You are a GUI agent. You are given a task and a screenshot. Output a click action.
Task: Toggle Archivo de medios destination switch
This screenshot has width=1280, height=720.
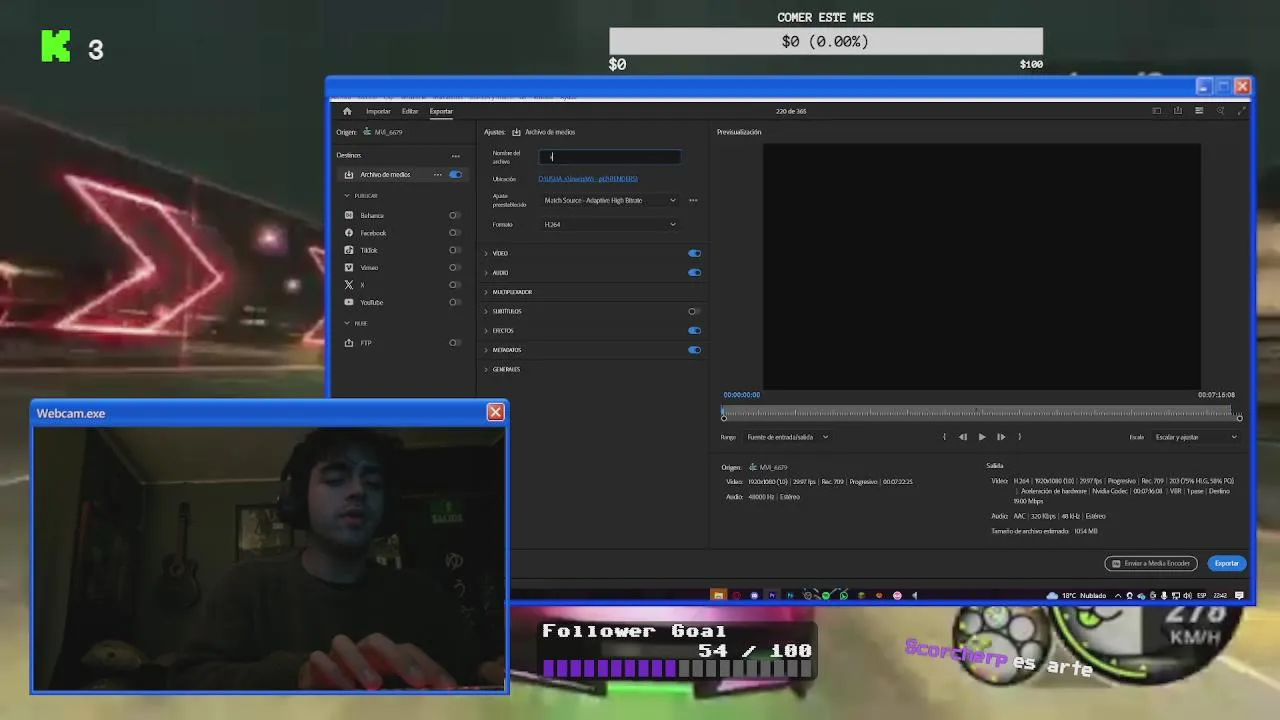(x=455, y=174)
